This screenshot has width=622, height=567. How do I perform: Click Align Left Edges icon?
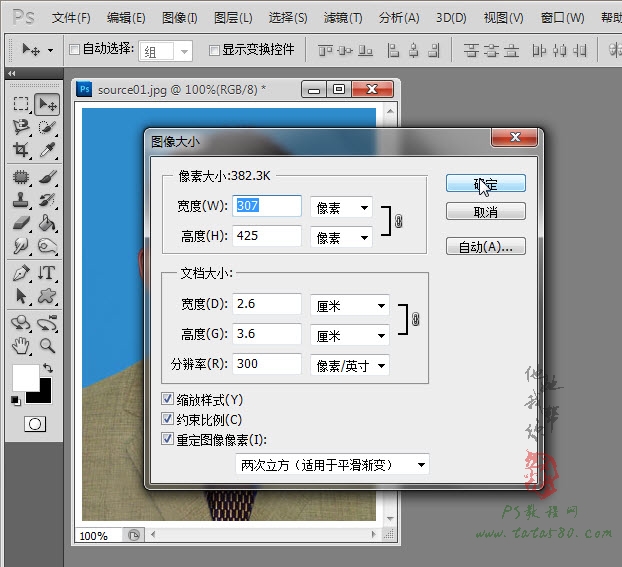393,50
